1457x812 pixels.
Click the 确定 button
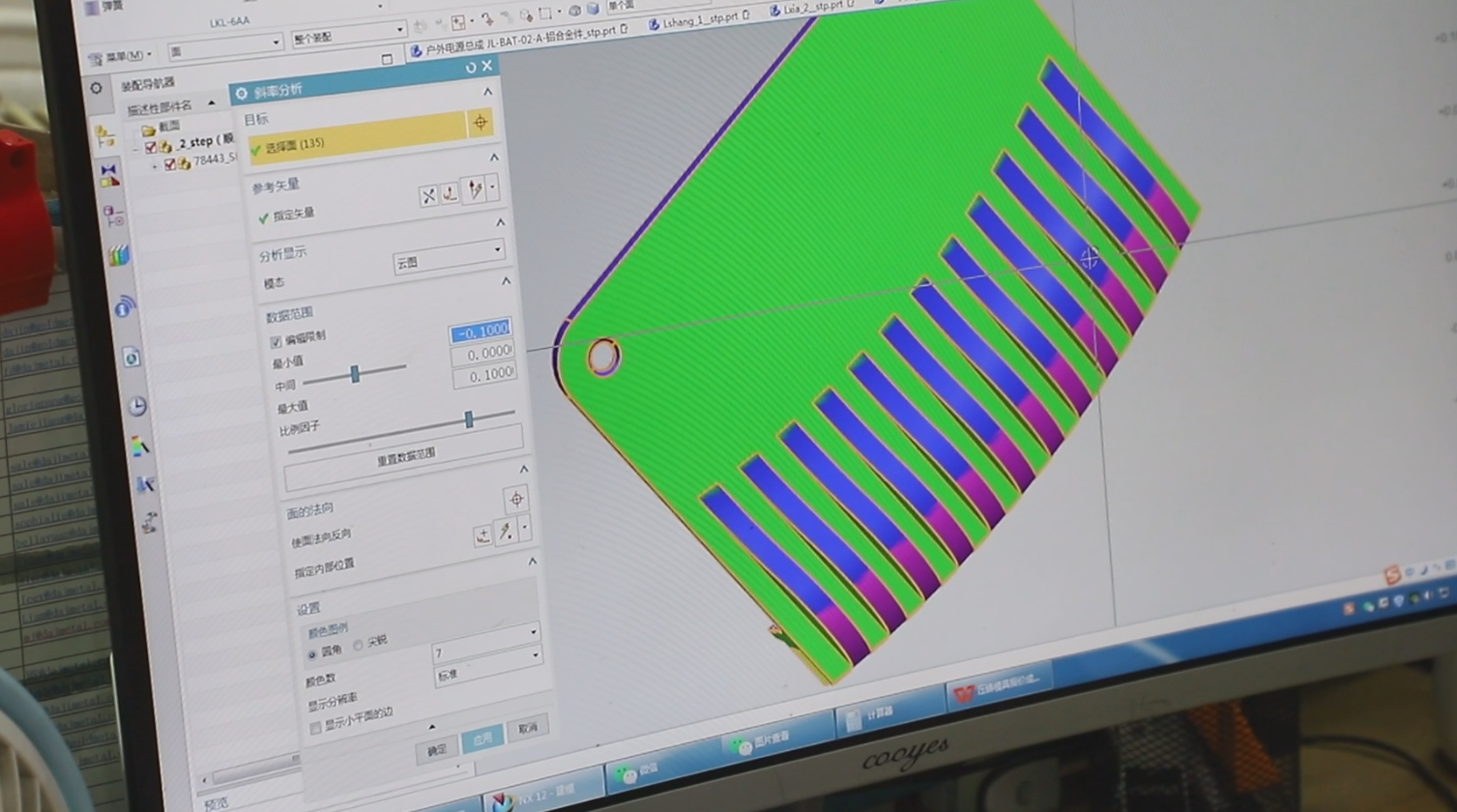(x=437, y=748)
